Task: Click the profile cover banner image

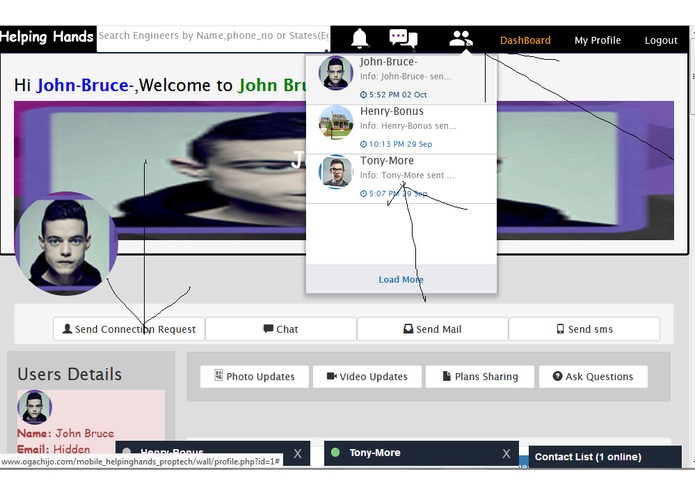Action: point(344,171)
